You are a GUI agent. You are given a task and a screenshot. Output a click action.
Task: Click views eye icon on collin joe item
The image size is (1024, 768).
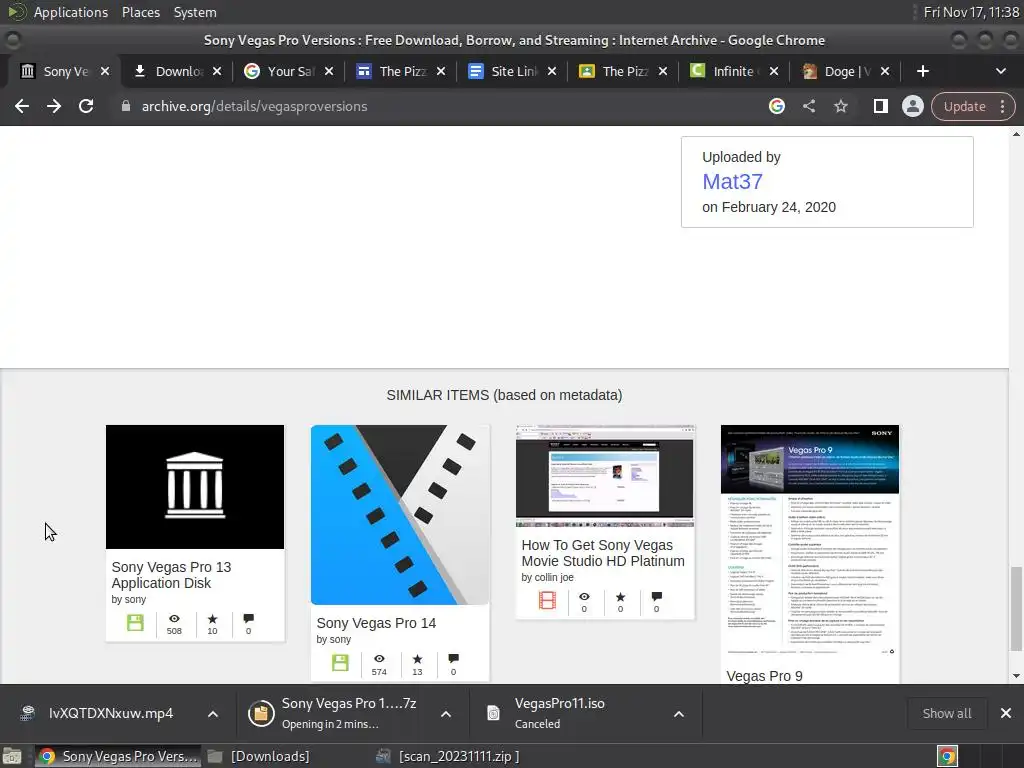(584, 596)
